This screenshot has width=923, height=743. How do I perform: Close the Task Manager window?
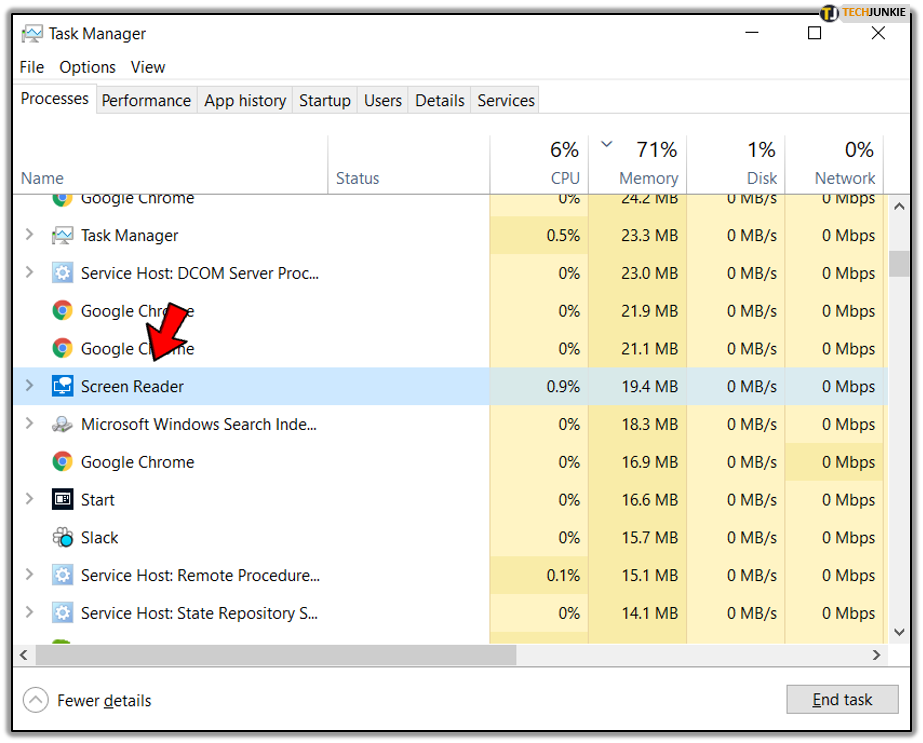click(x=878, y=33)
